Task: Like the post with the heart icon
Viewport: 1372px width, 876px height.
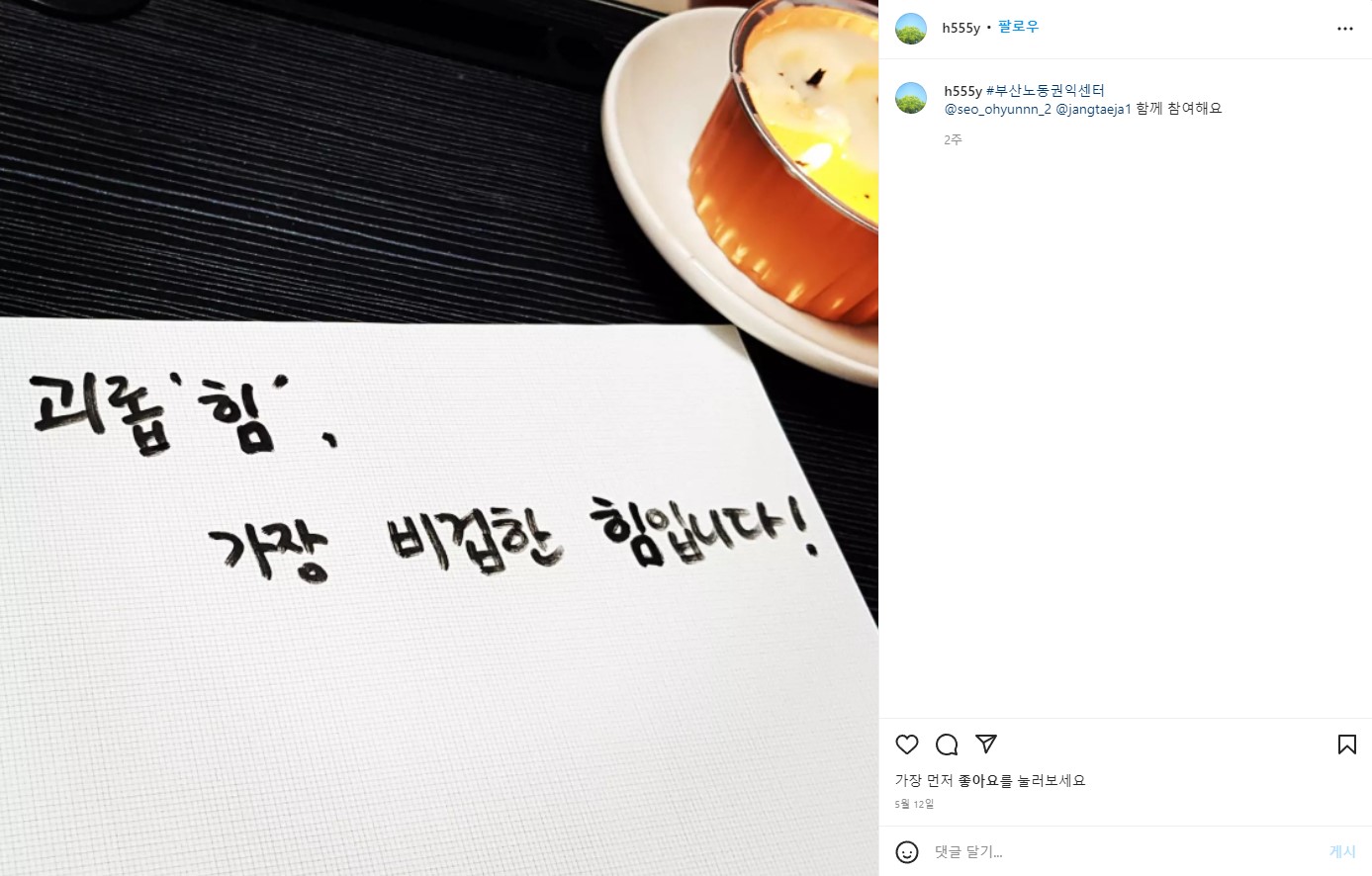Action: coord(907,745)
